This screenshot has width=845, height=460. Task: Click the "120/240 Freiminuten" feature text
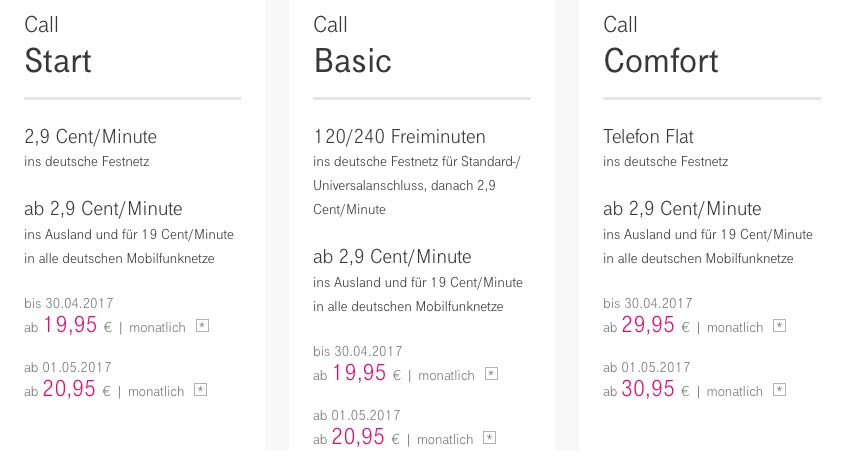(399, 137)
